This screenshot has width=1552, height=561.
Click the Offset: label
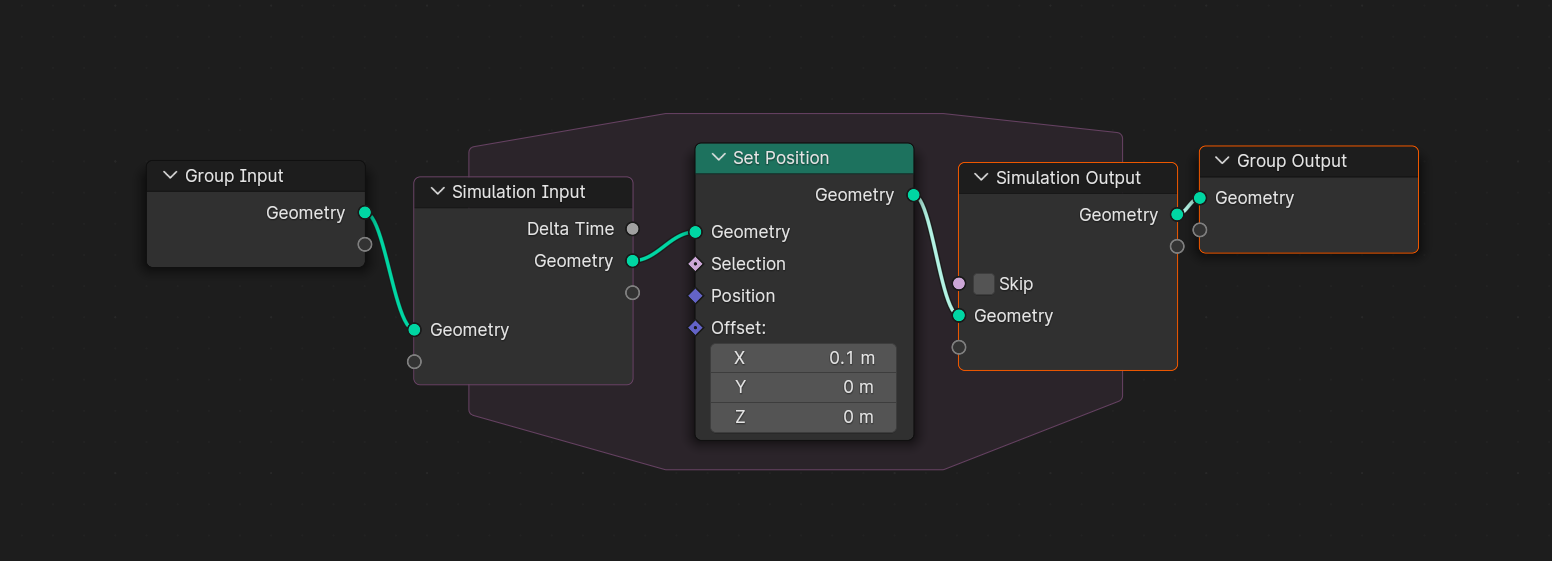[x=738, y=328]
